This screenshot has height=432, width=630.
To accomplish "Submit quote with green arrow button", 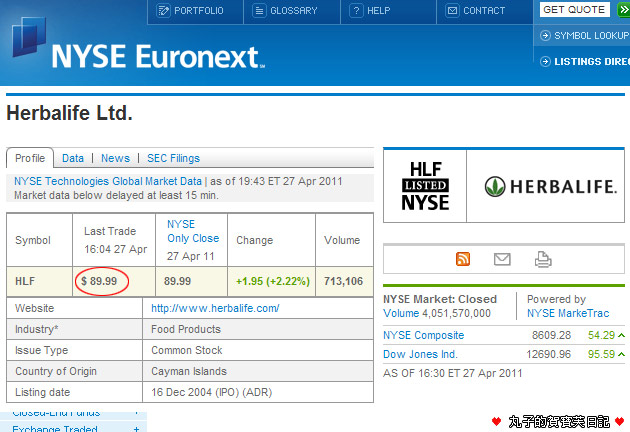I will (623, 10).
